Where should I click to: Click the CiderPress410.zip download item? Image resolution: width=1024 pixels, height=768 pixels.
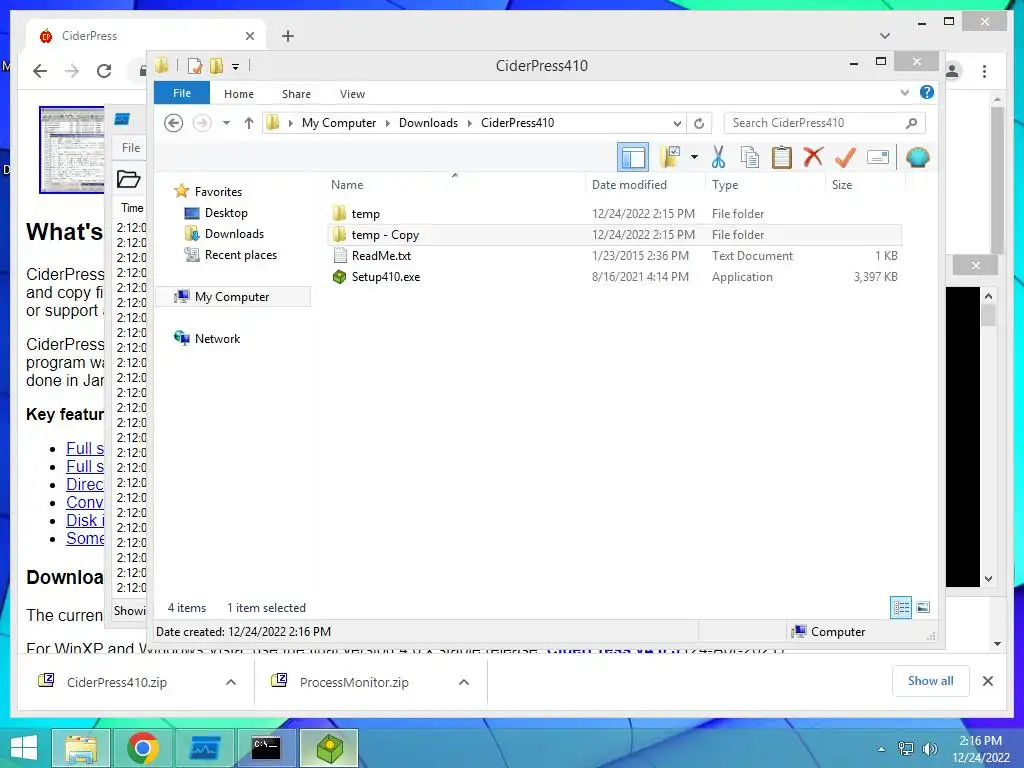tap(117, 682)
